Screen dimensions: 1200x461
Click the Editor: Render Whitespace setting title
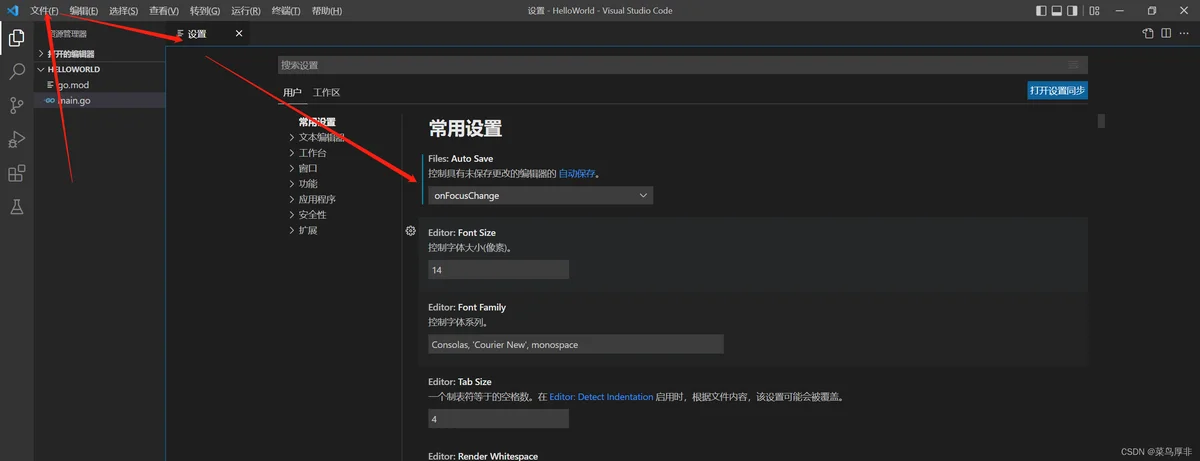click(483, 456)
